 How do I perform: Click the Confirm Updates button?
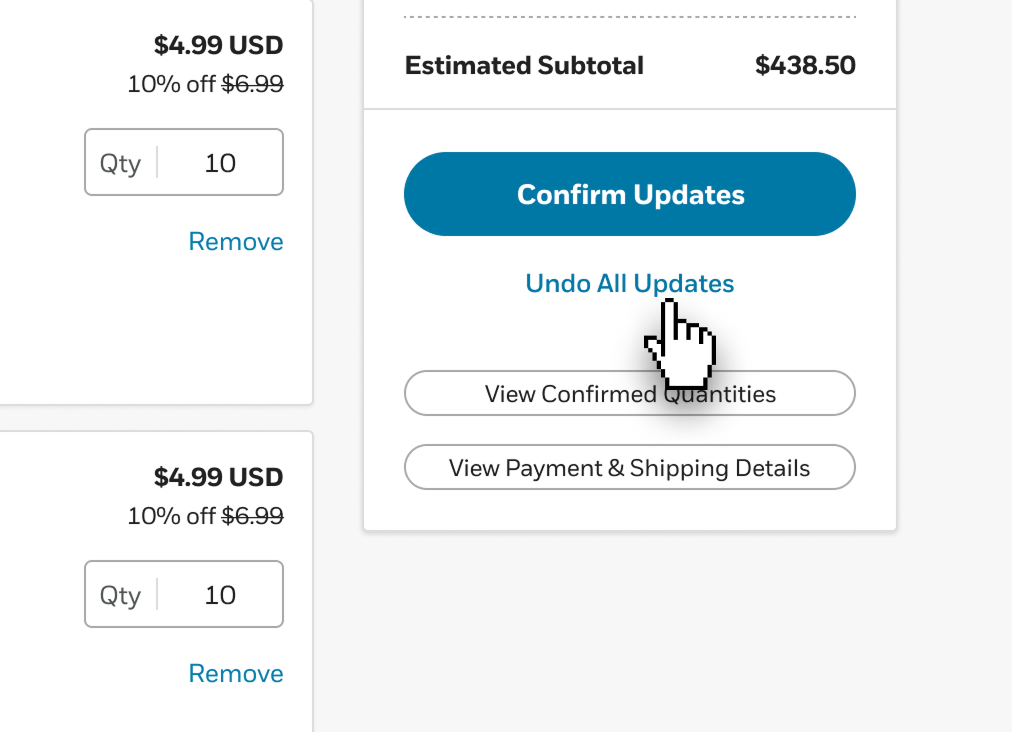tap(630, 194)
